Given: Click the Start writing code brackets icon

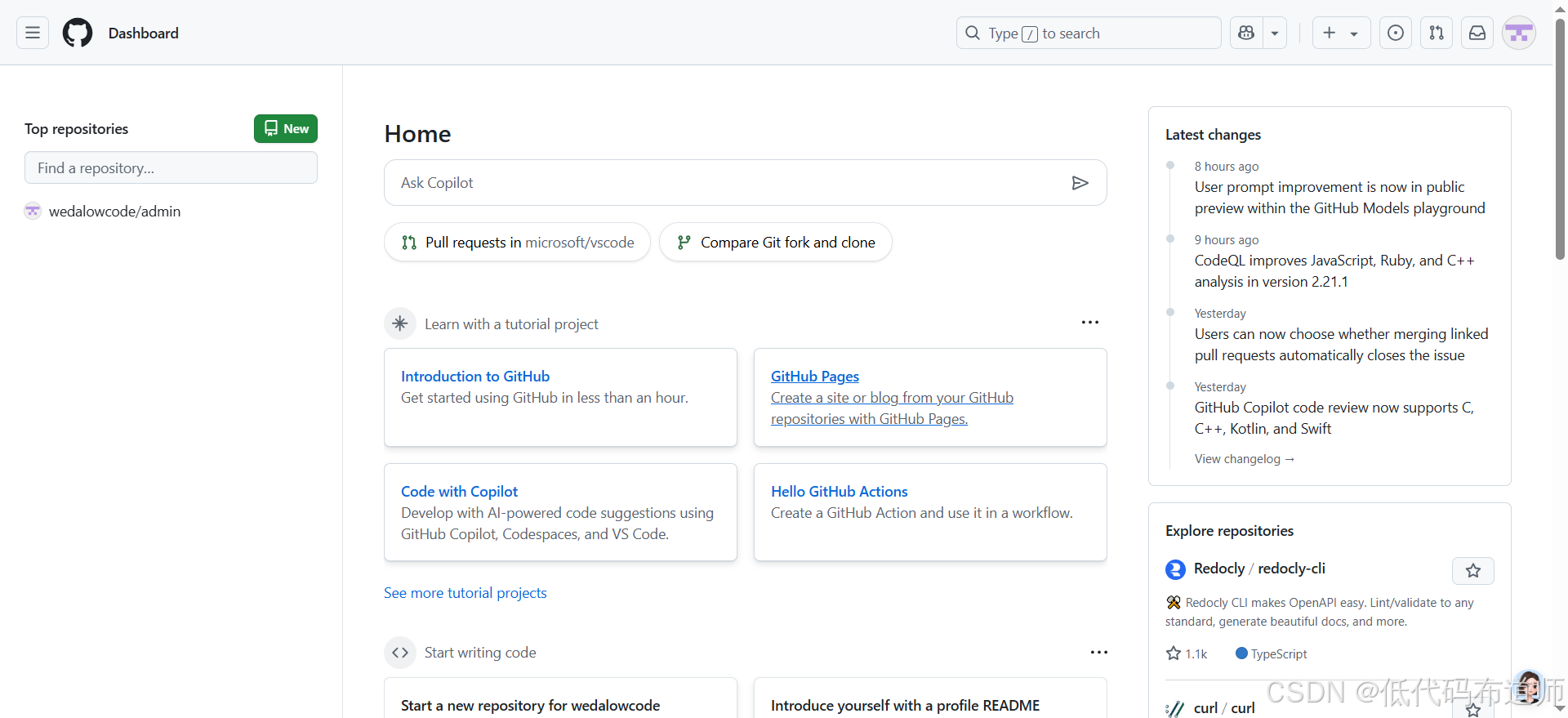Looking at the screenshot, I should pos(400,653).
